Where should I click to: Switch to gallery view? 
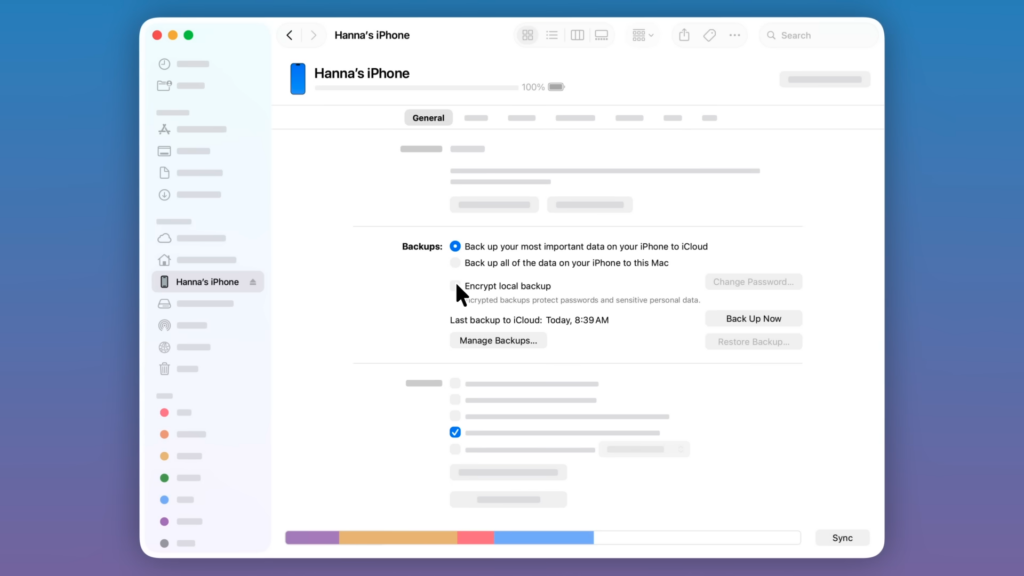tap(601, 35)
